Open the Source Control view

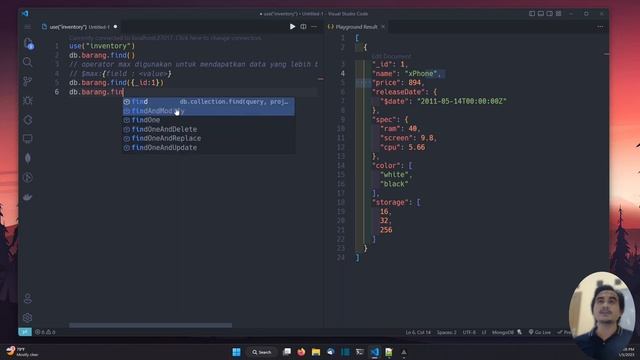[x=28, y=81]
